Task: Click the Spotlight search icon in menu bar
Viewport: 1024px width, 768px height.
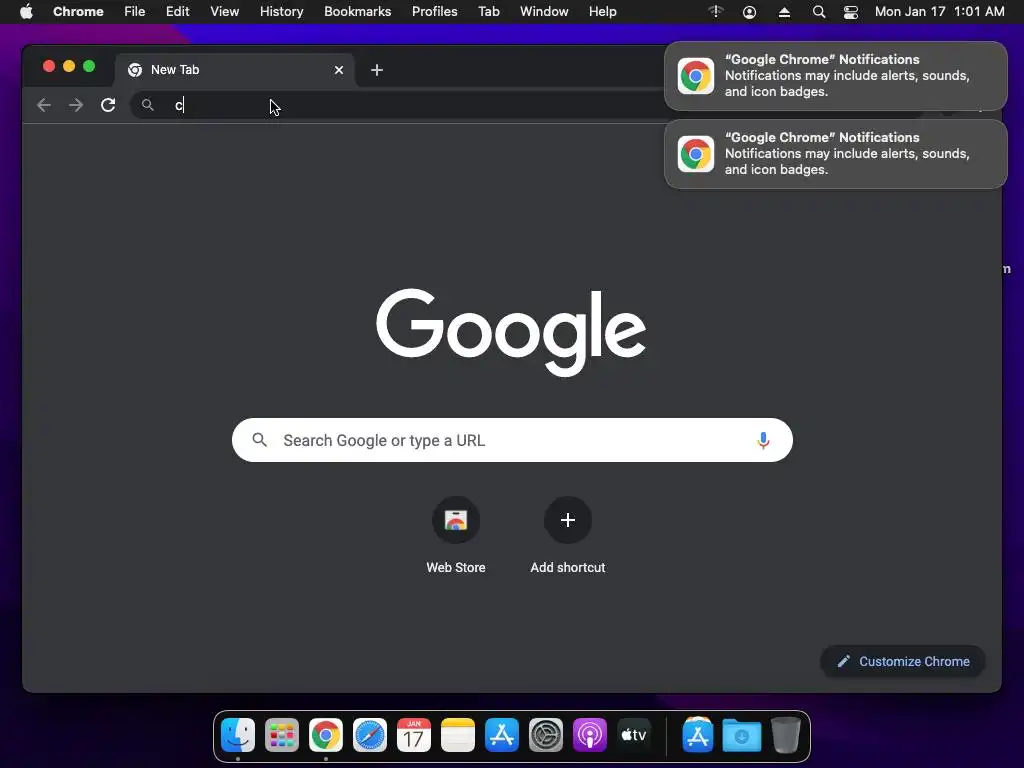Action: 818,12
